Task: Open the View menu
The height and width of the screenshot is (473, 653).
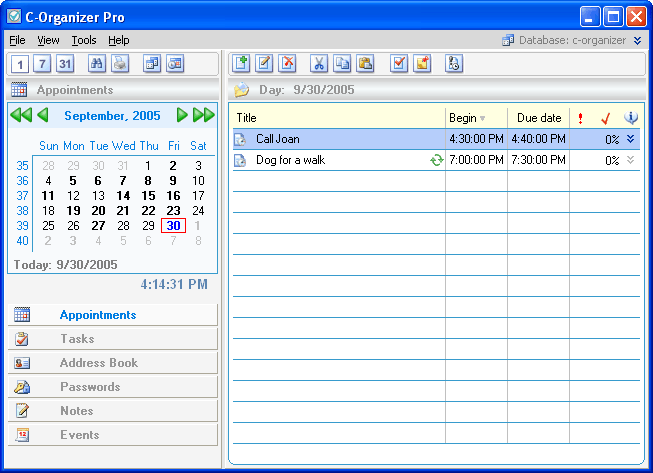Action: pyautogui.click(x=48, y=40)
